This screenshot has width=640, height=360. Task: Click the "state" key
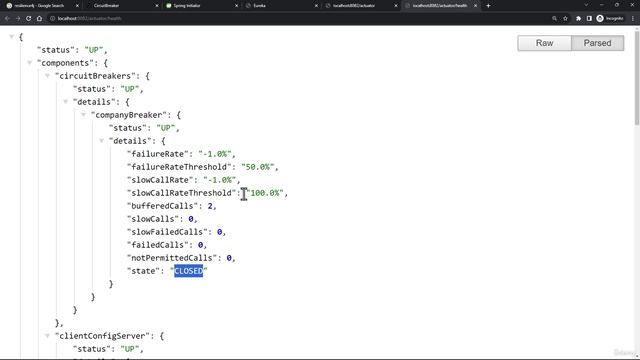tap(145, 271)
